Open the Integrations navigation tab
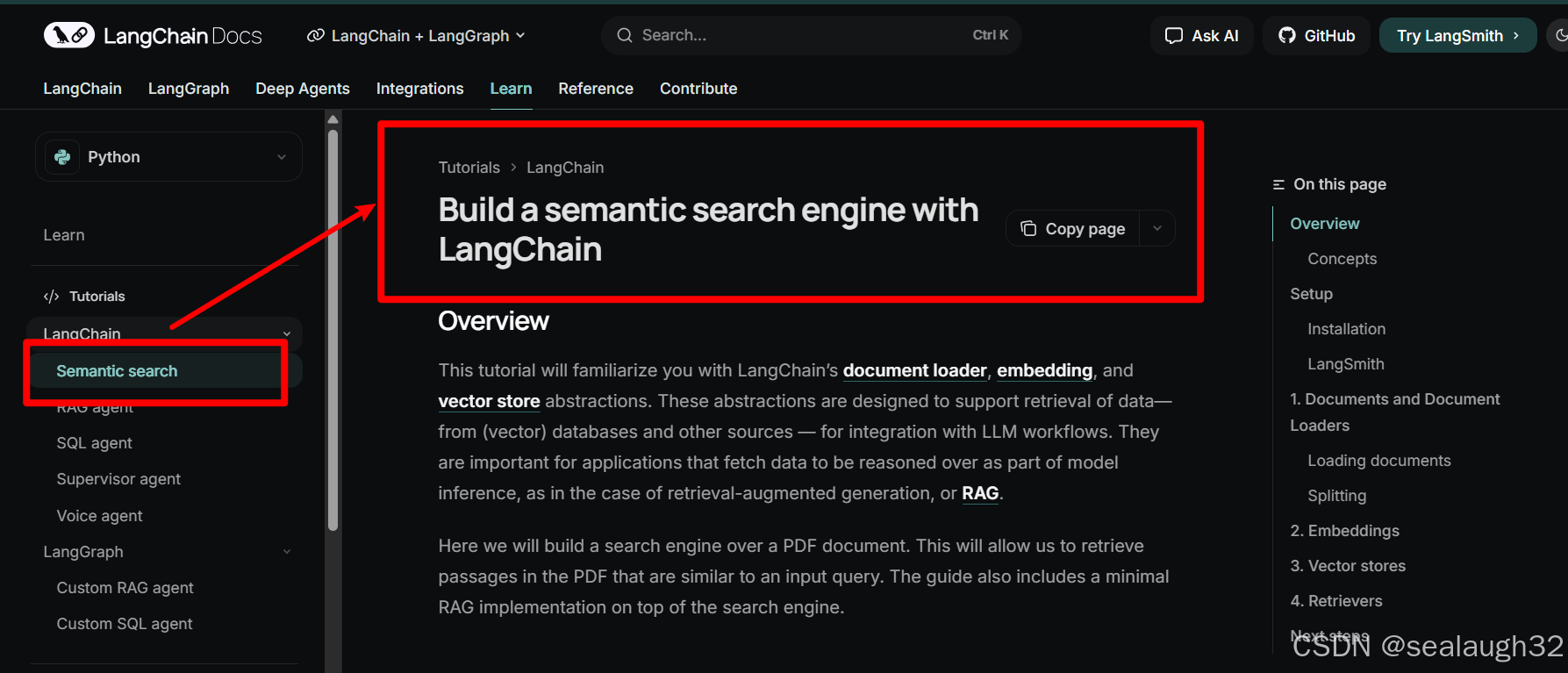This screenshot has height=673, width=1568. coord(420,89)
